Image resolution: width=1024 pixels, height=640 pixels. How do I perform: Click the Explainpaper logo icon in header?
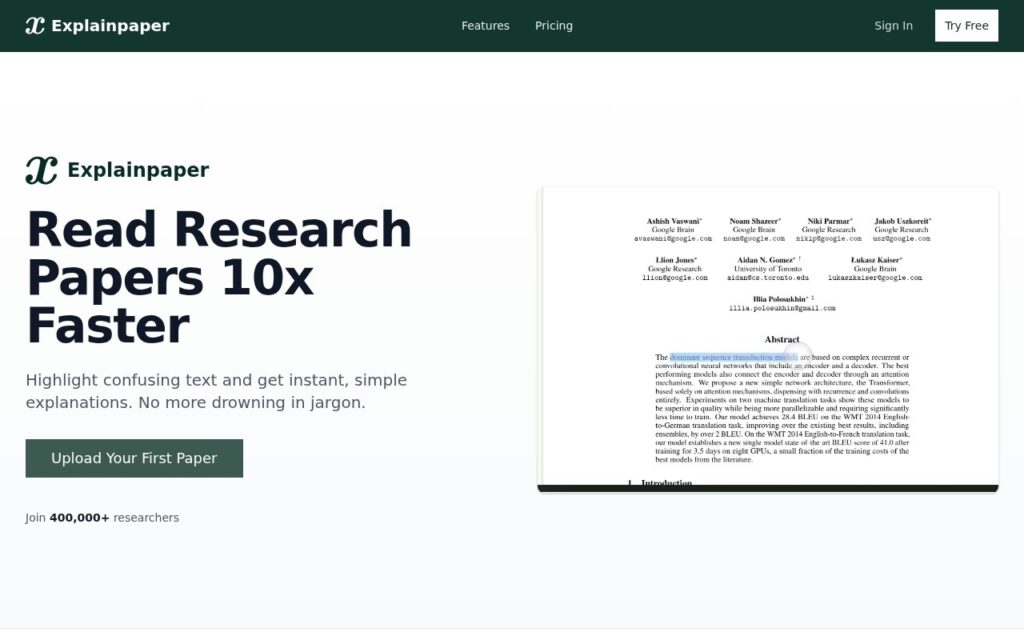tap(35, 25)
